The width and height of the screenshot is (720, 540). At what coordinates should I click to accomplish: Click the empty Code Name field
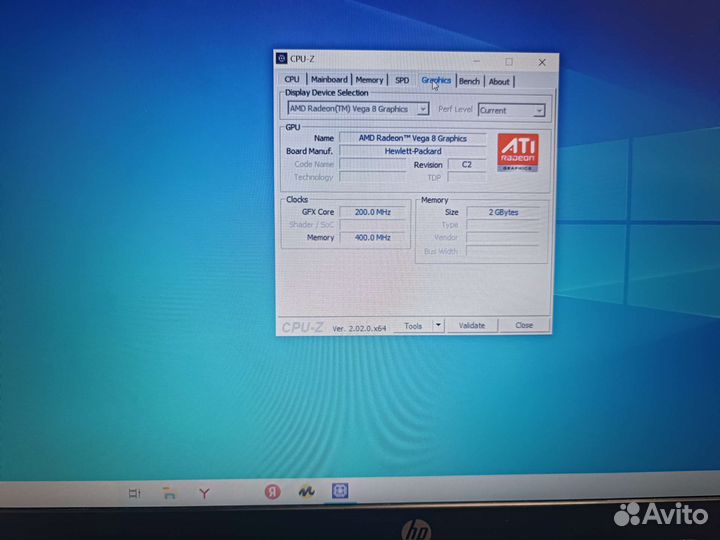click(x=373, y=164)
